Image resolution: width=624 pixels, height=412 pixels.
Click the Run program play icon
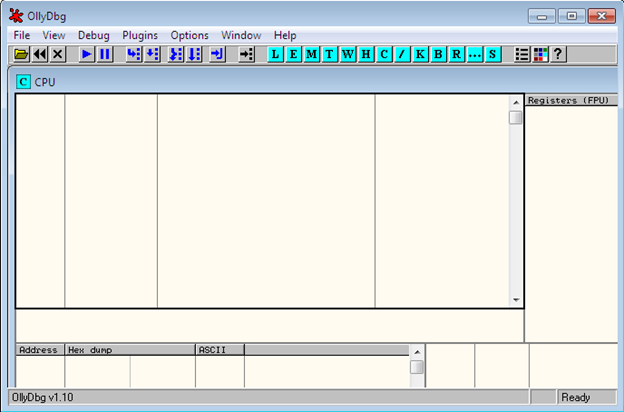(x=87, y=54)
